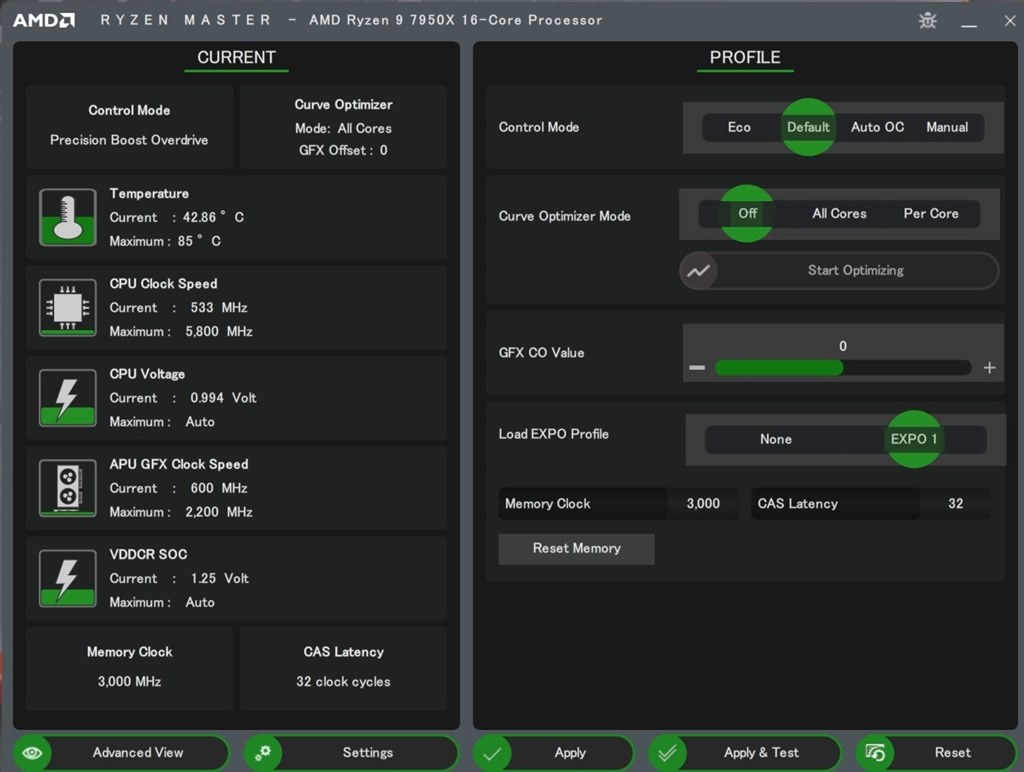Click the thermometer Temperature icon
The image size is (1024, 772).
coord(67,217)
